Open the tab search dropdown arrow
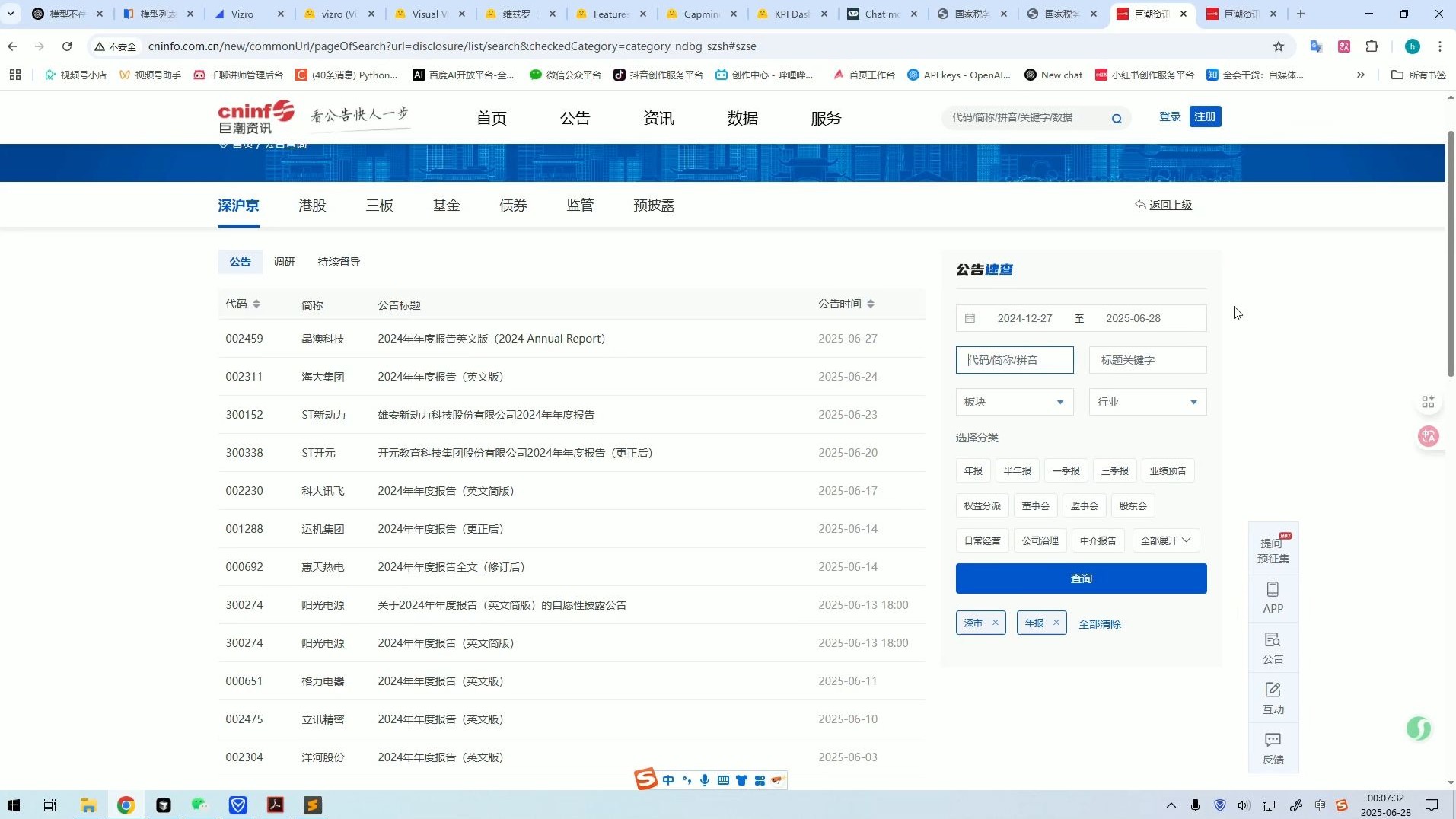 [11, 14]
